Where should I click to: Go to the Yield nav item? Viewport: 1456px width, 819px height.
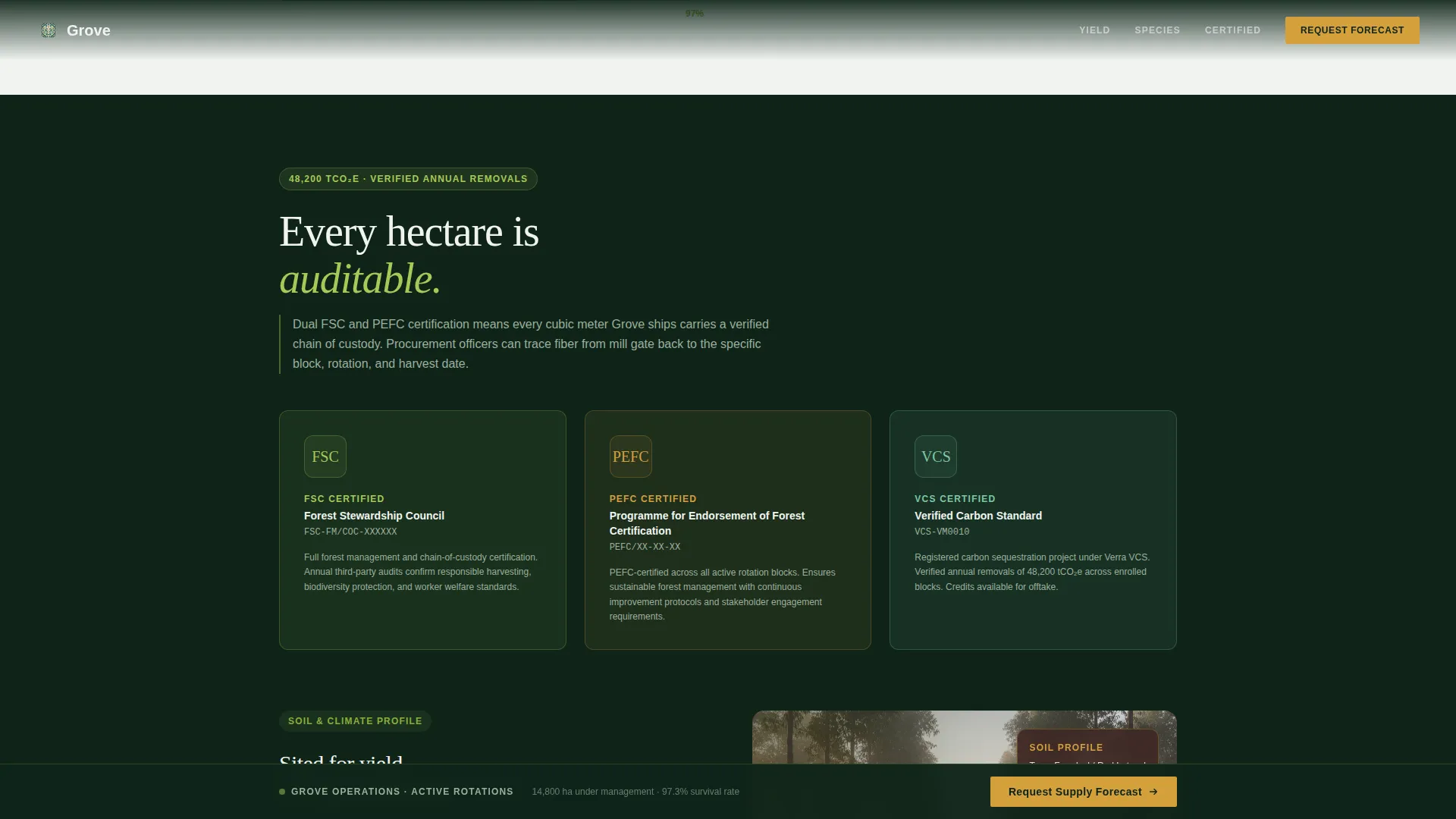1094,30
